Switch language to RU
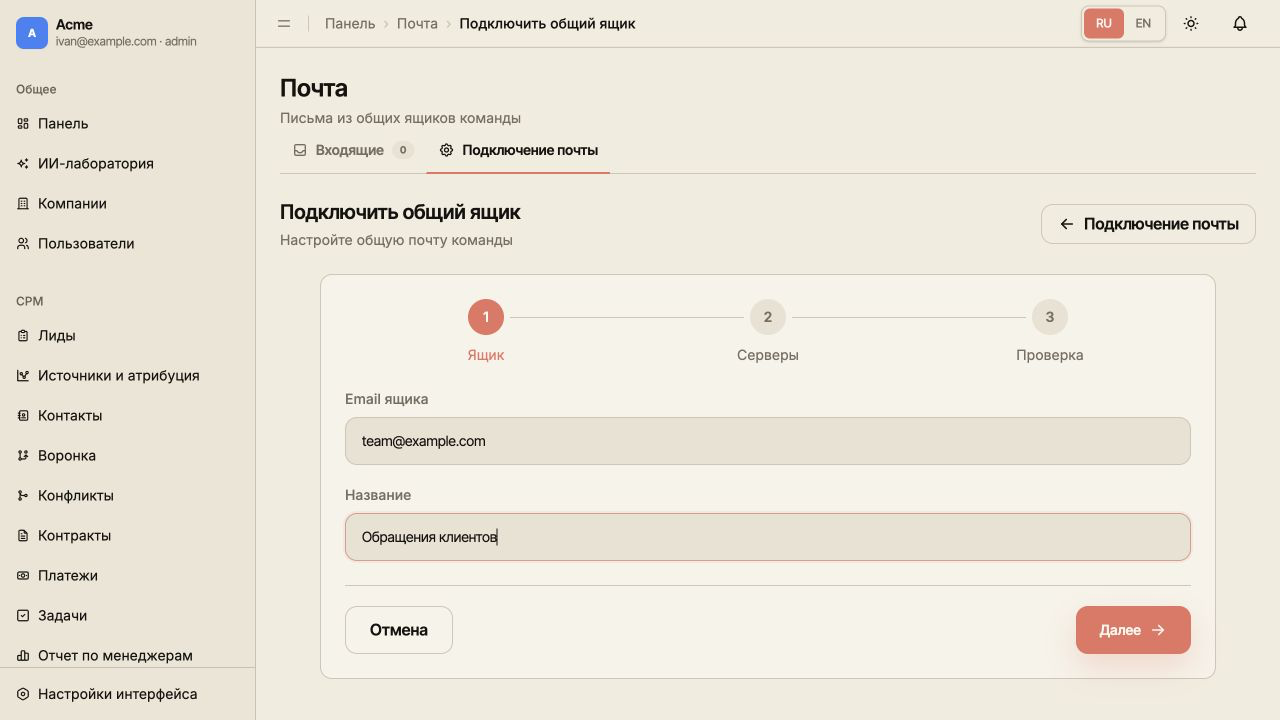 click(1104, 23)
